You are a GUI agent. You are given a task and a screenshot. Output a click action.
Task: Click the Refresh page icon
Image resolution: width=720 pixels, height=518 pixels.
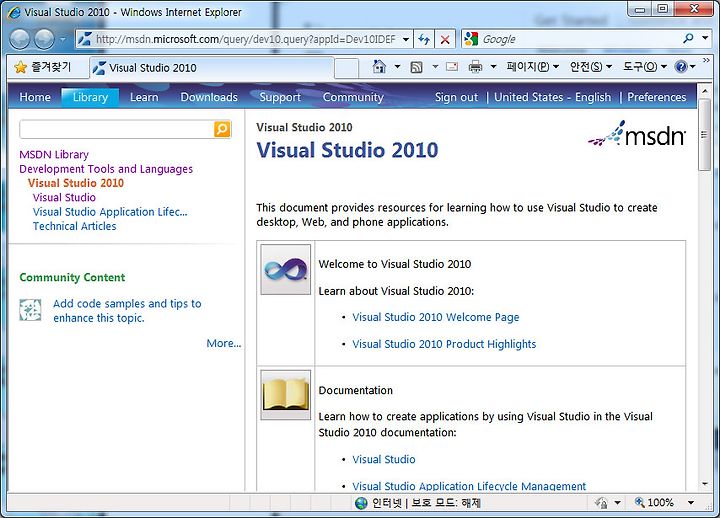[x=424, y=39]
